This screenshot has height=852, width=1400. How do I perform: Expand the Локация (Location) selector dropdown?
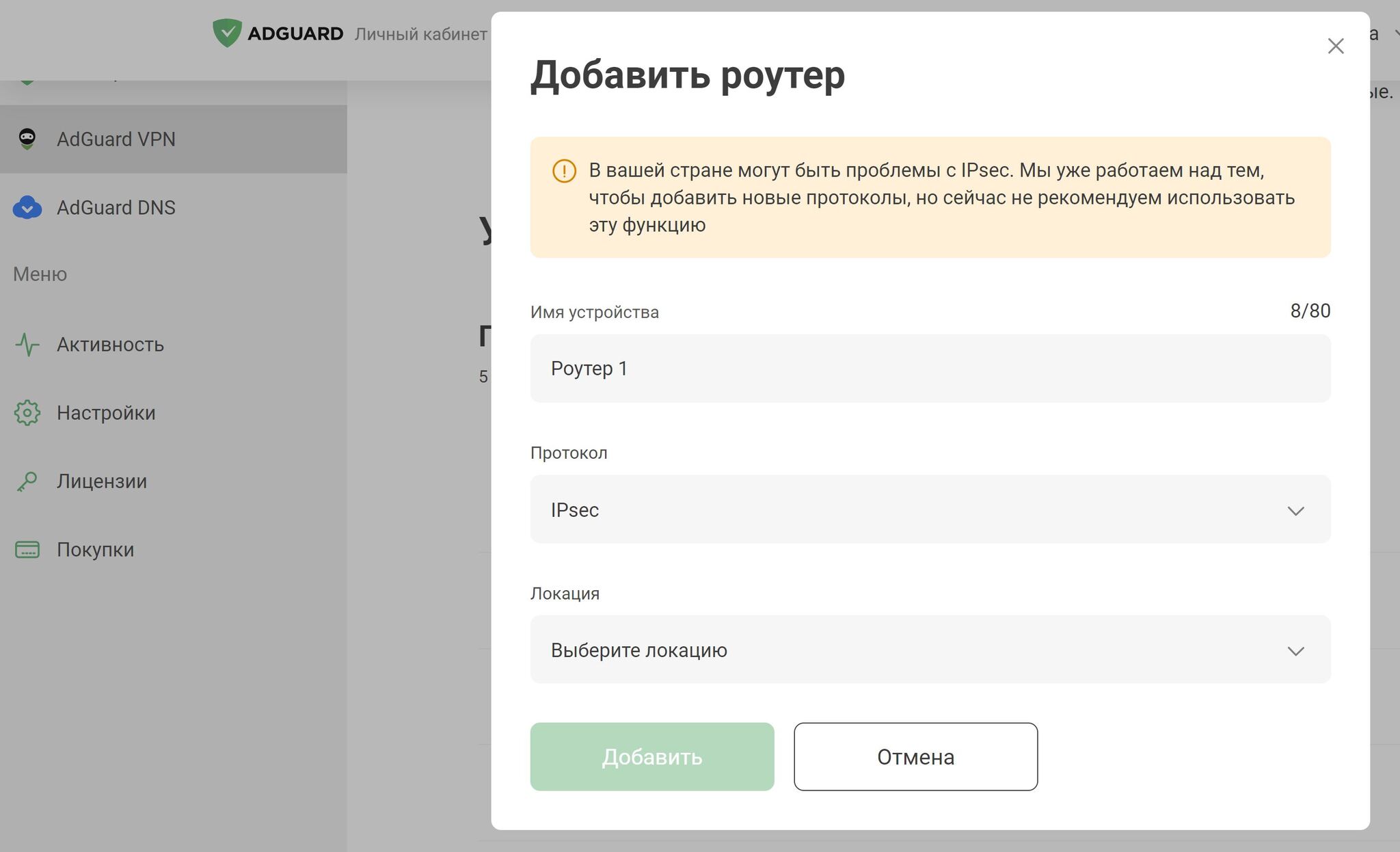tap(930, 651)
